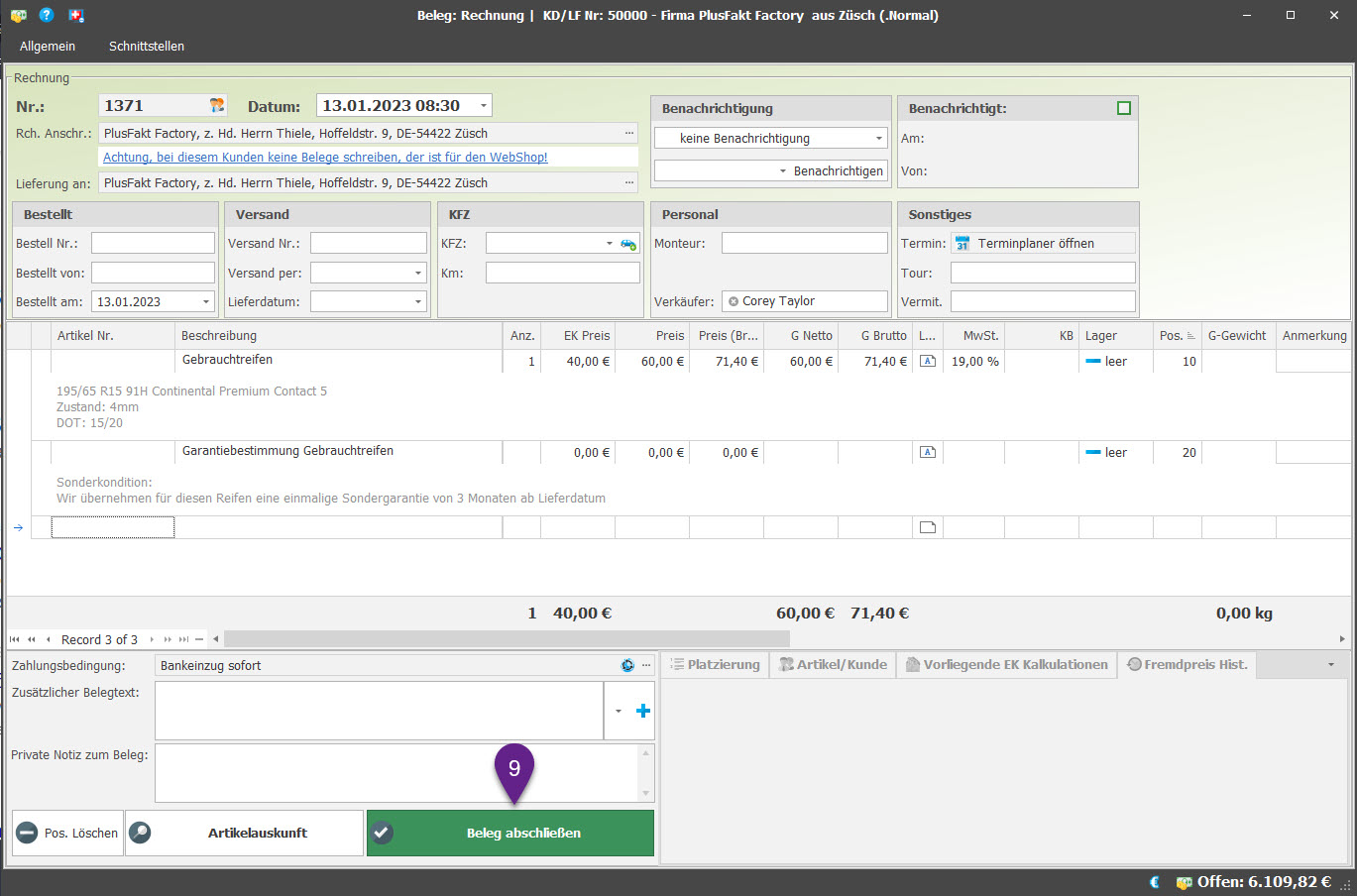Tick the Benachrichtigt checkbox
This screenshot has width=1357, height=896.
click(x=1124, y=108)
